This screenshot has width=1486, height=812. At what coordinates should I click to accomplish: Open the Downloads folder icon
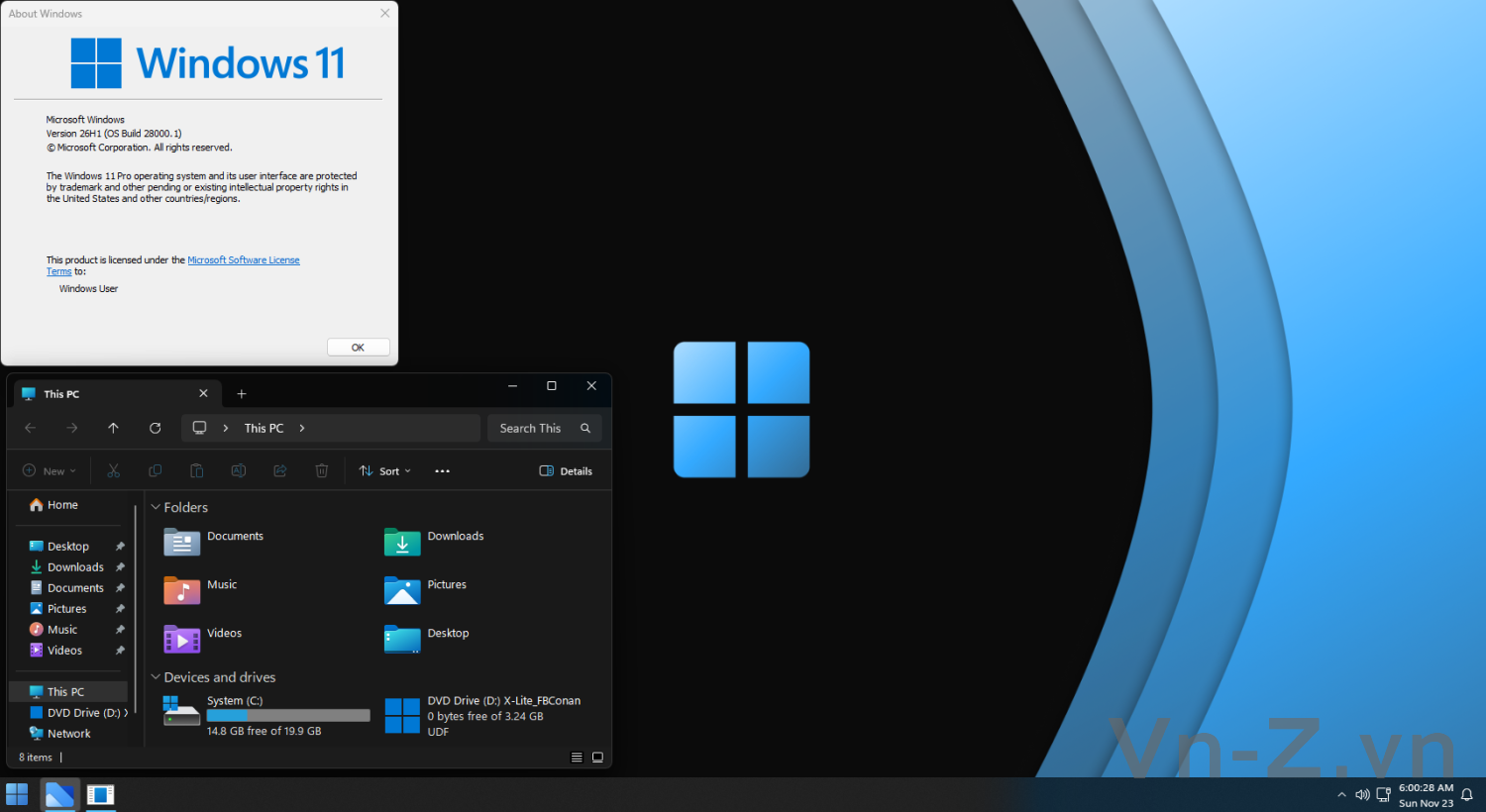[402, 542]
